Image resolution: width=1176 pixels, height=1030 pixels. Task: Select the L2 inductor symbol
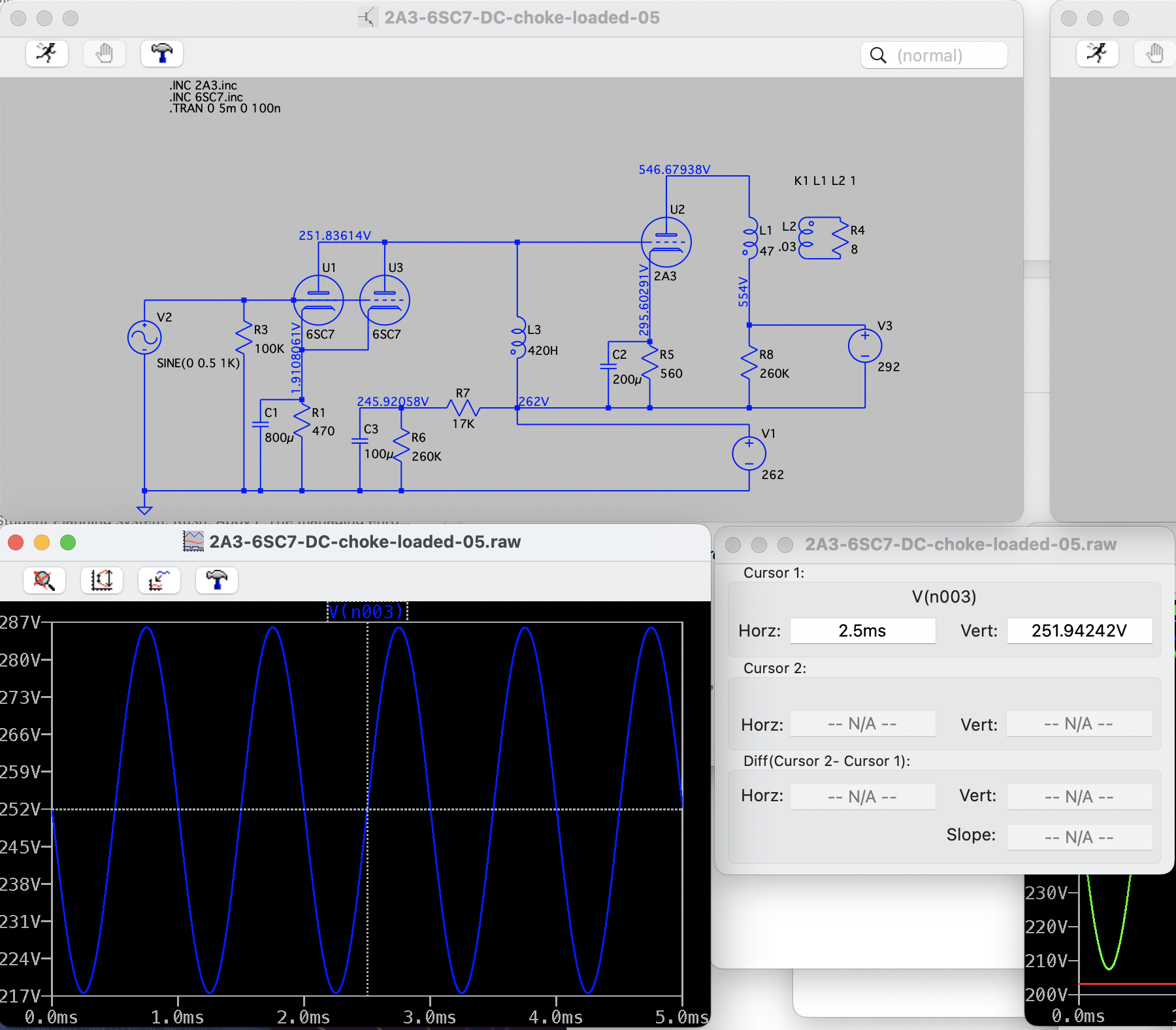808,238
